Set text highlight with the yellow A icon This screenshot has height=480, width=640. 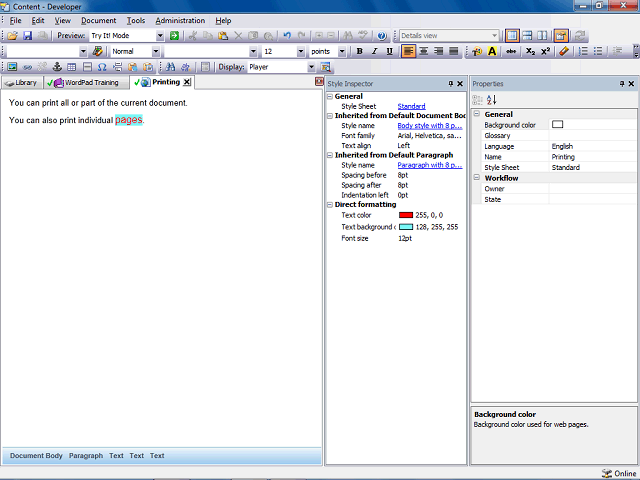pos(492,51)
